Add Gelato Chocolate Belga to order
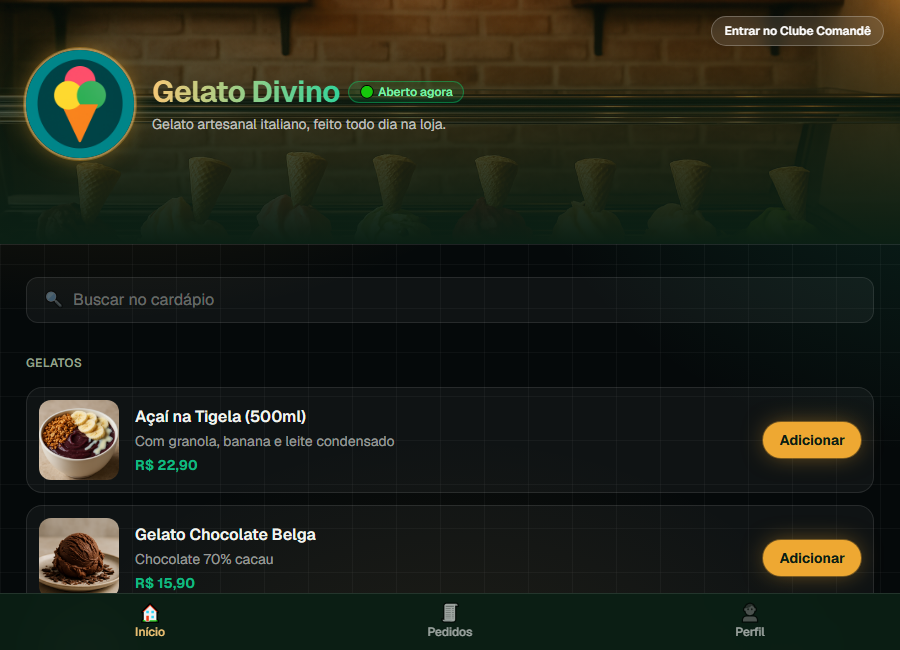Viewport: 900px width, 650px height. click(812, 558)
